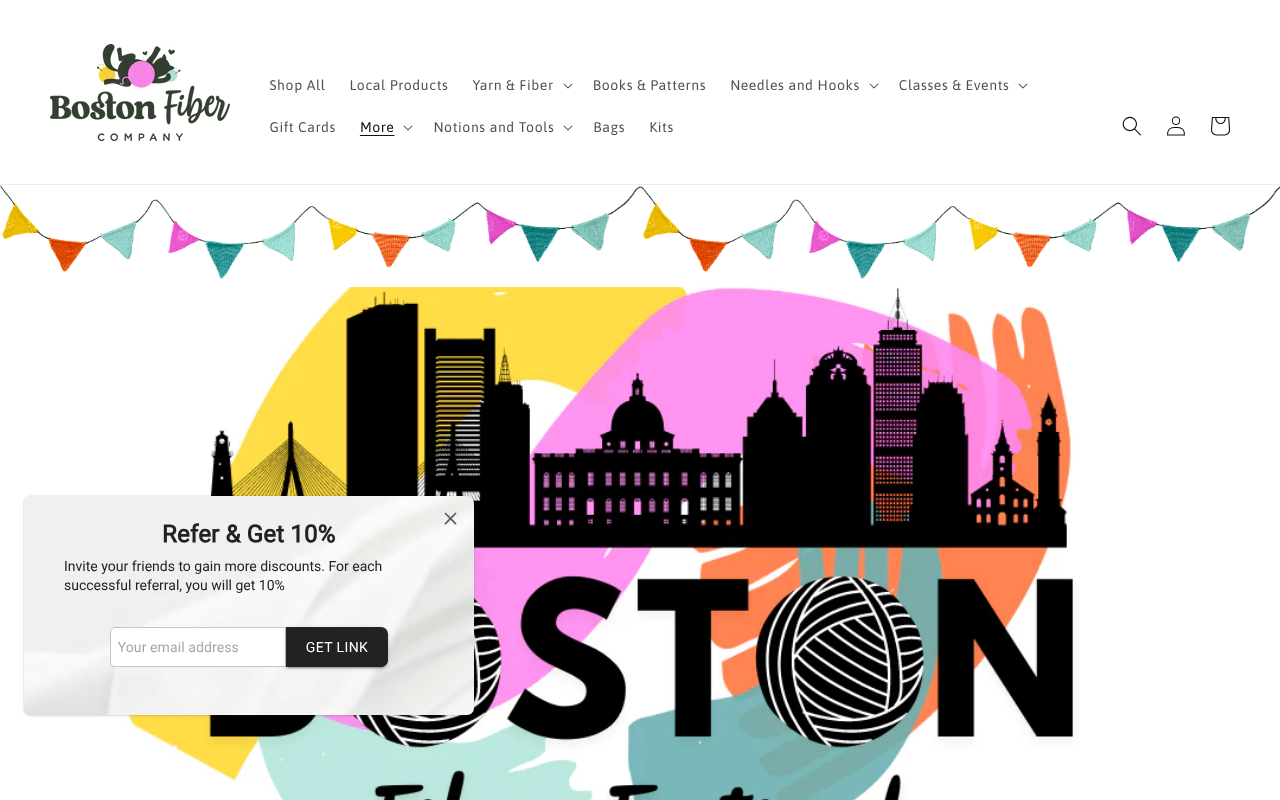Image resolution: width=1280 pixels, height=800 pixels.
Task: Click the account login person icon
Action: [x=1175, y=126]
